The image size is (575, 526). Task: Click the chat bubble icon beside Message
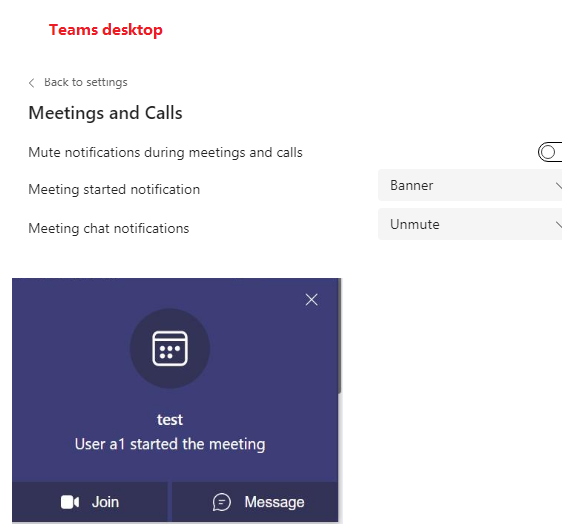pyautogui.click(x=221, y=502)
